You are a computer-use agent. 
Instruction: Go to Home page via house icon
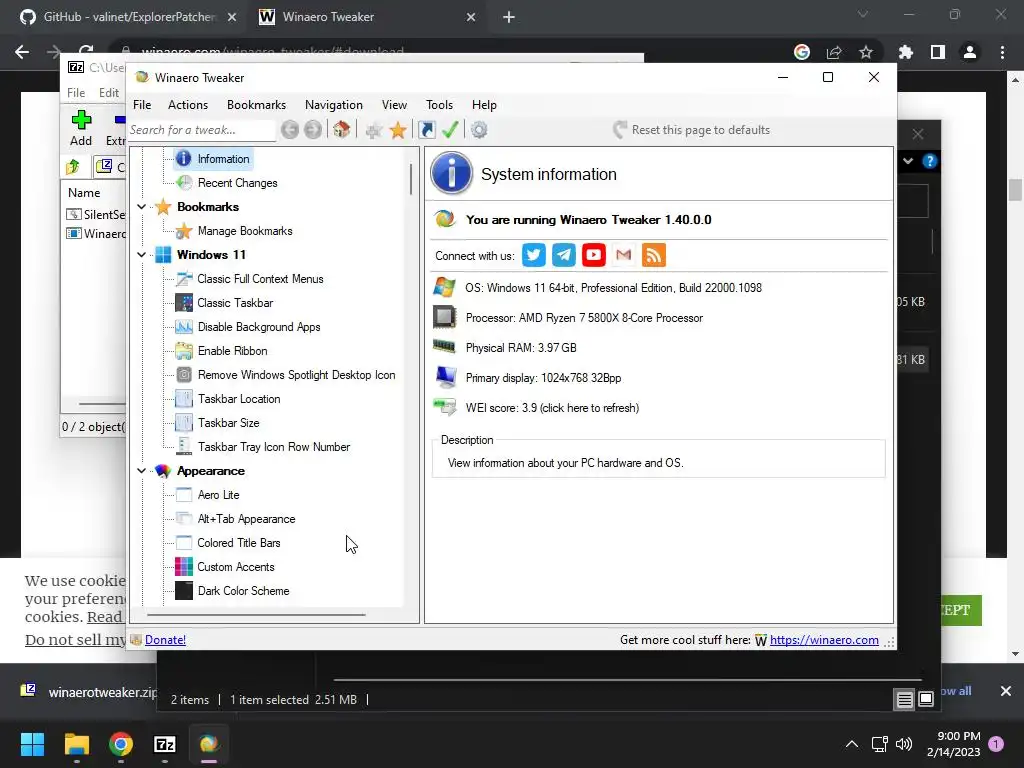click(342, 129)
